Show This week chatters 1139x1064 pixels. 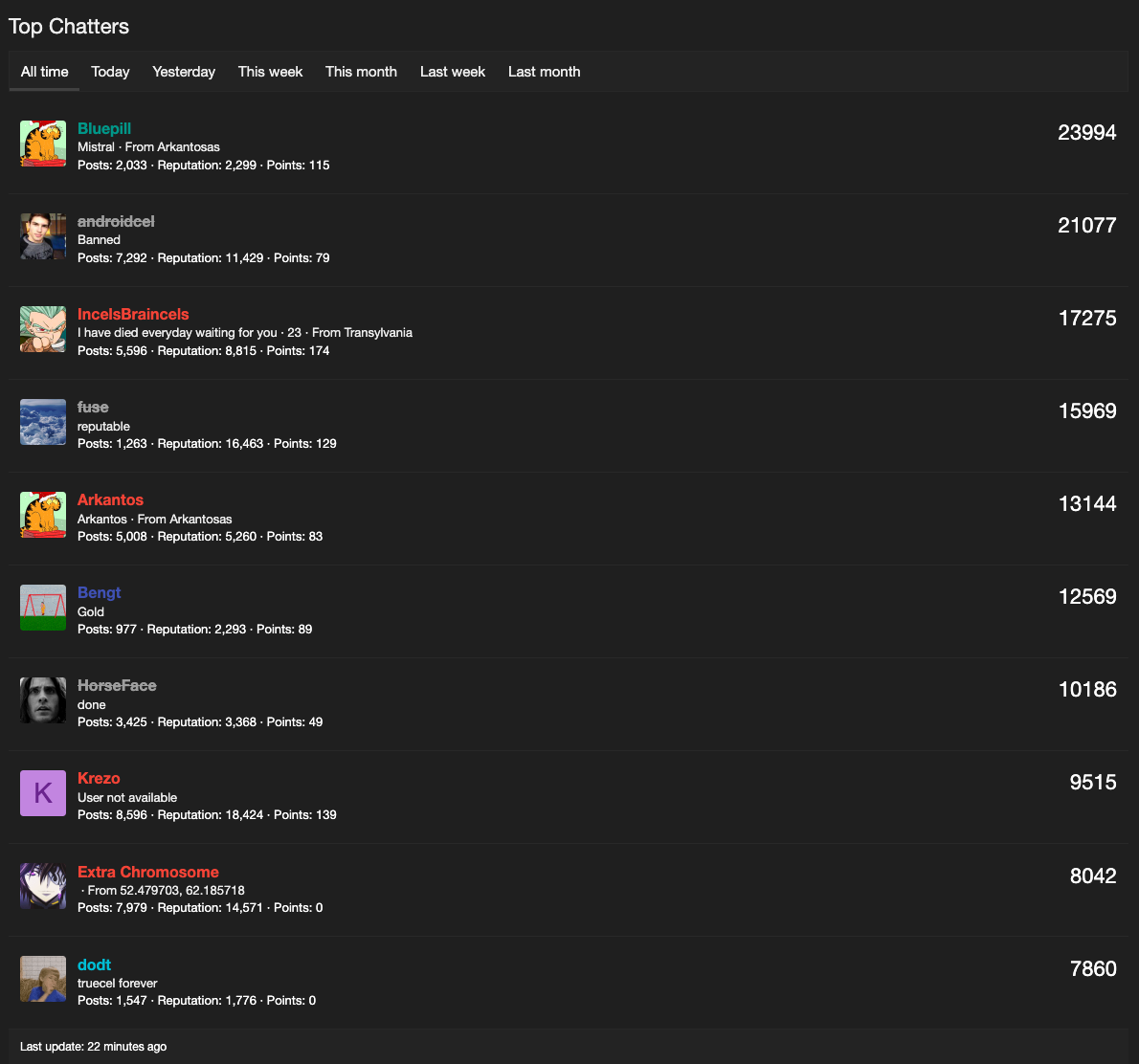click(x=270, y=72)
